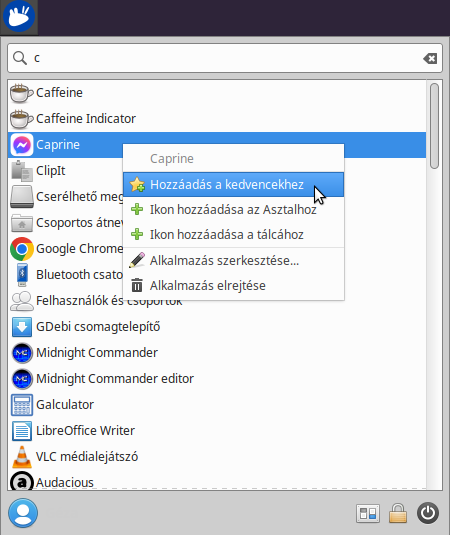Open the user profile avatar icon
Viewport: 450px width, 535px height.
(x=23, y=513)
